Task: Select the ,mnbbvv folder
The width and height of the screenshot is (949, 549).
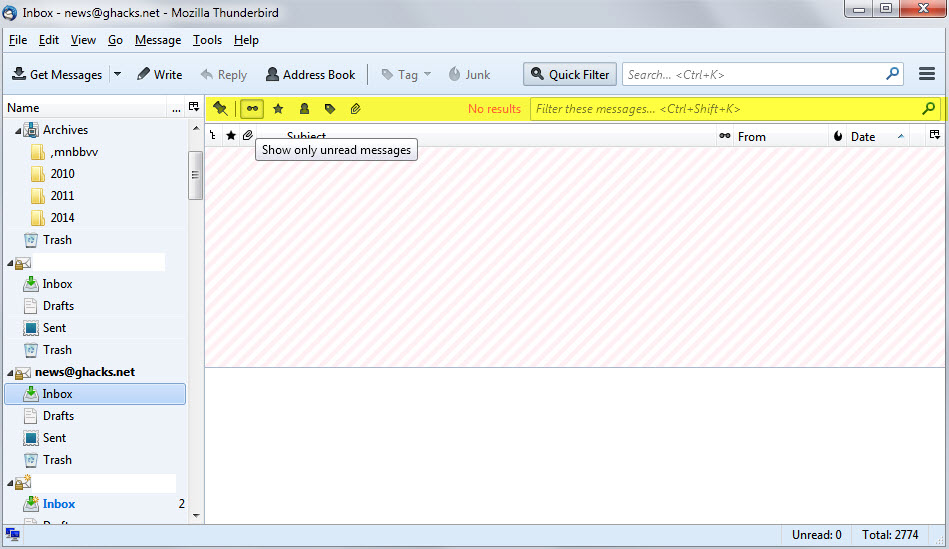Action: click(x=74, y=152)
